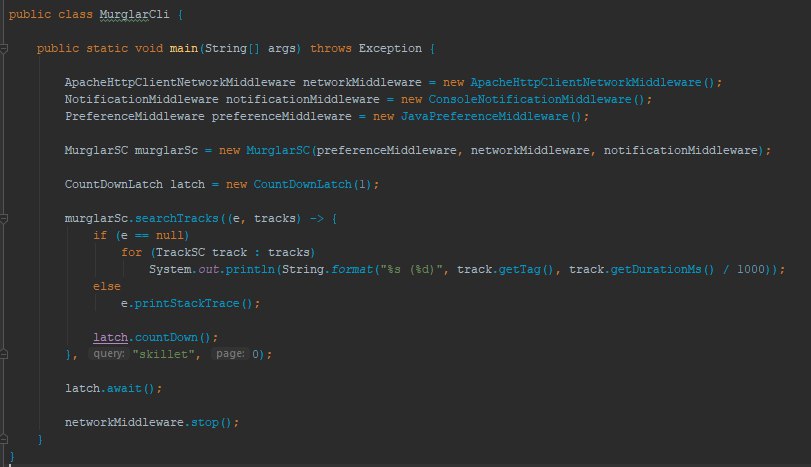Viewport: 811px width, 467px height.
Task: Click the italic 'format' method call
Action: pyautogui.click(x=352, y=269)
